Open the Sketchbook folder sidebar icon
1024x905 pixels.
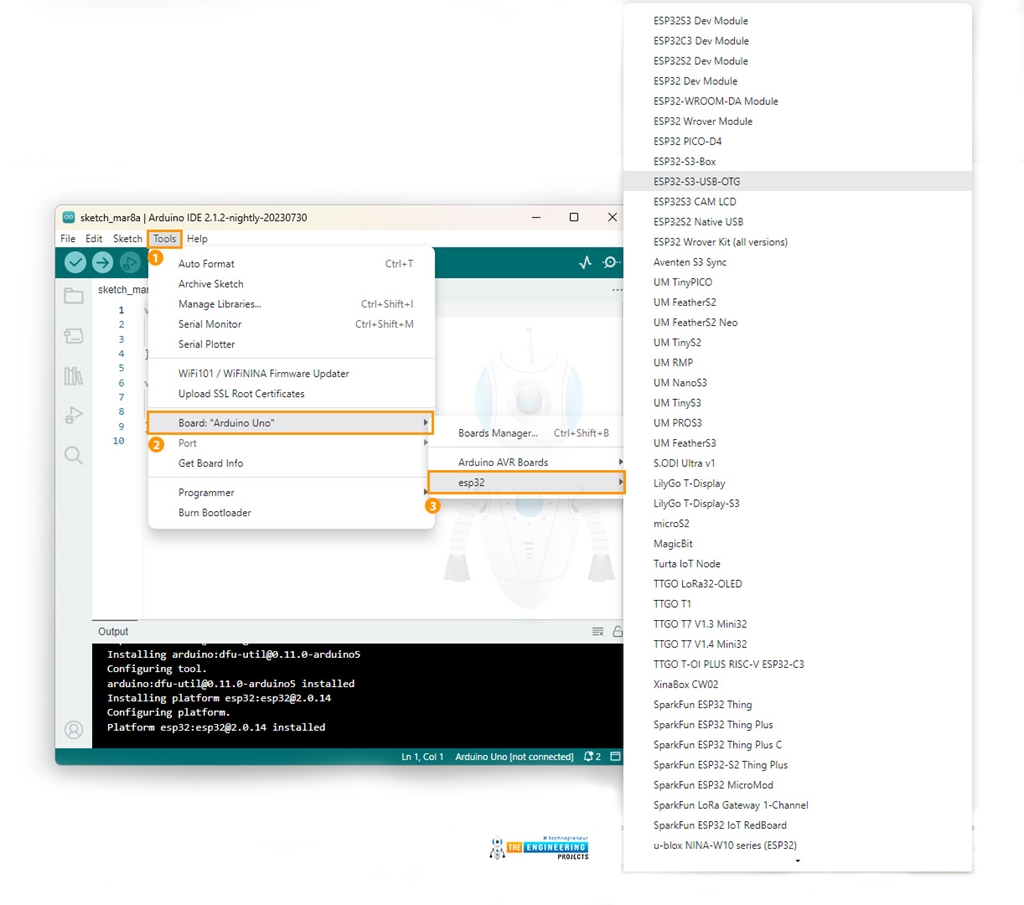(73, 296)
